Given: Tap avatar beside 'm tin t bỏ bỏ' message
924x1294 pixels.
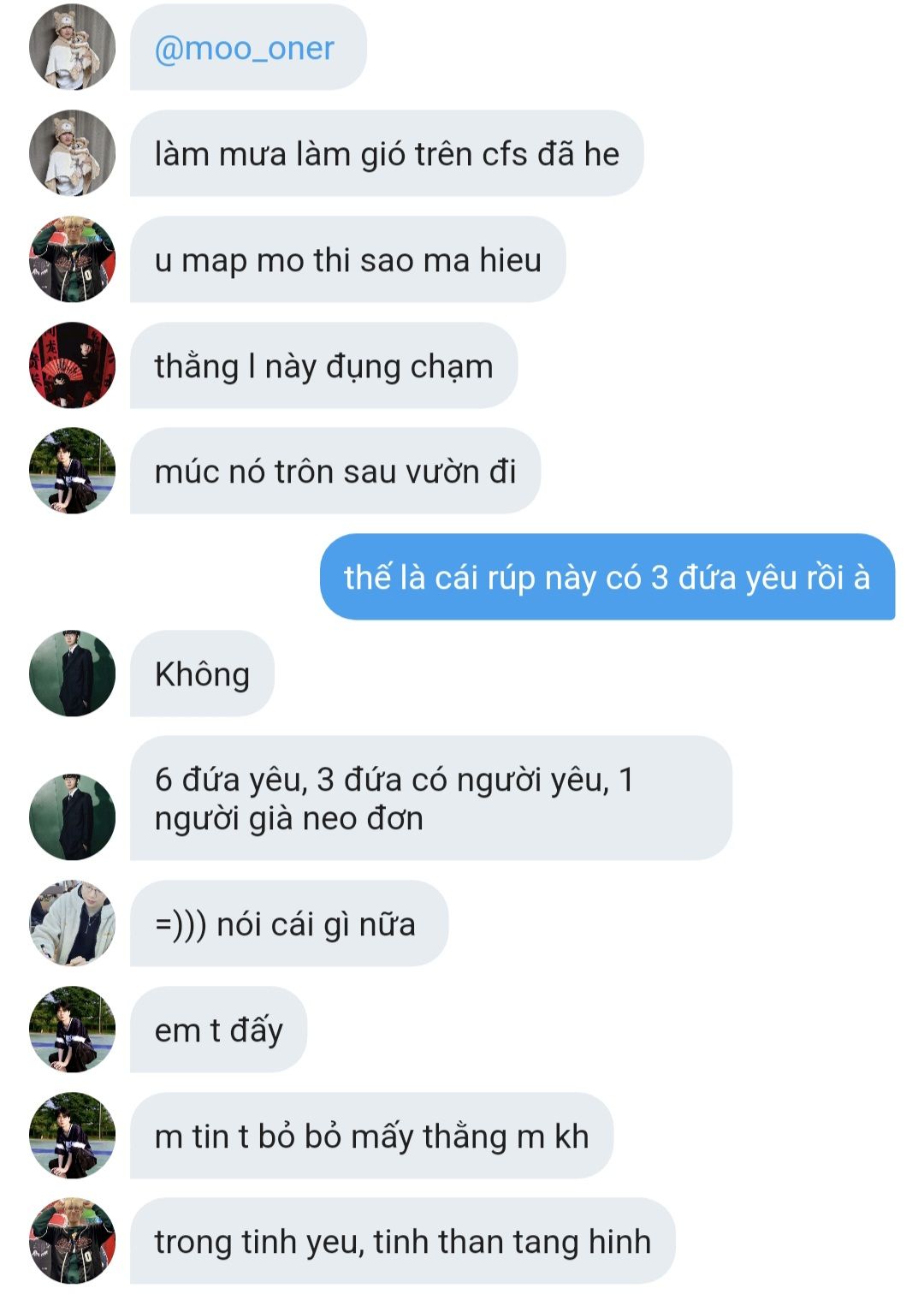Looking at the screenshot, I should [x=72, y=1136].
